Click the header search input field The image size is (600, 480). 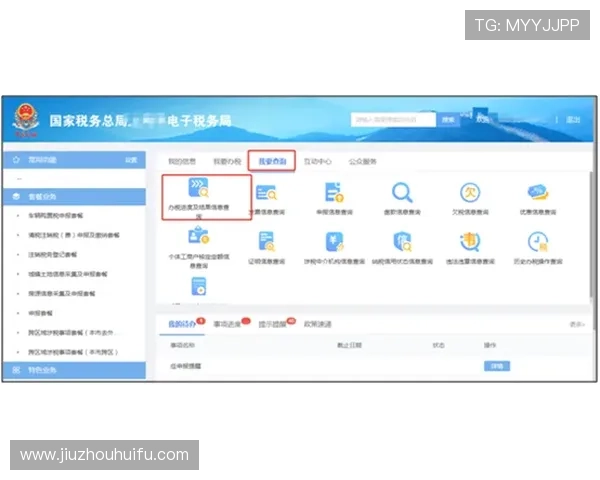[393, 119]
